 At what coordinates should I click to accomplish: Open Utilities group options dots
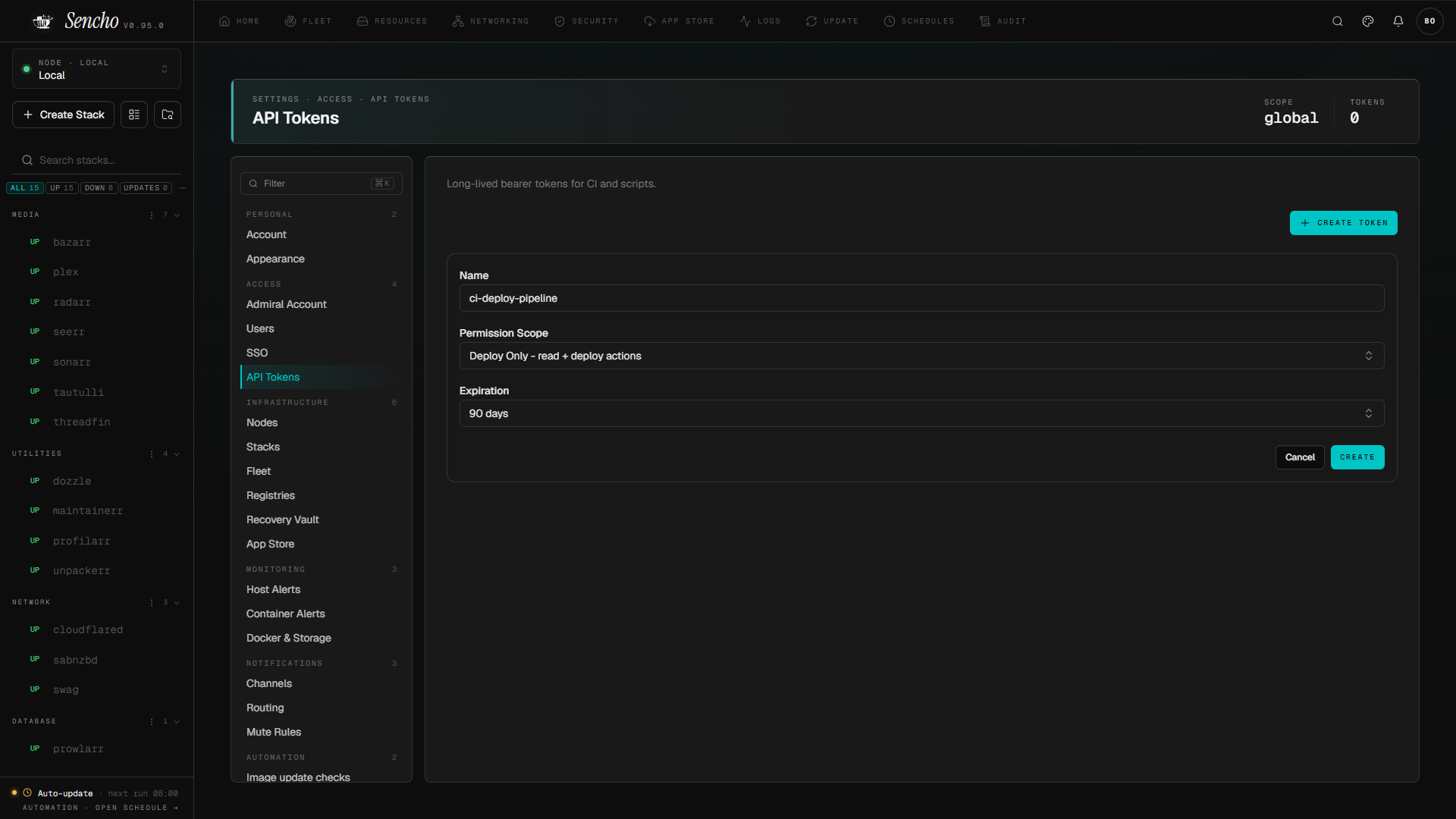[152, 454]
